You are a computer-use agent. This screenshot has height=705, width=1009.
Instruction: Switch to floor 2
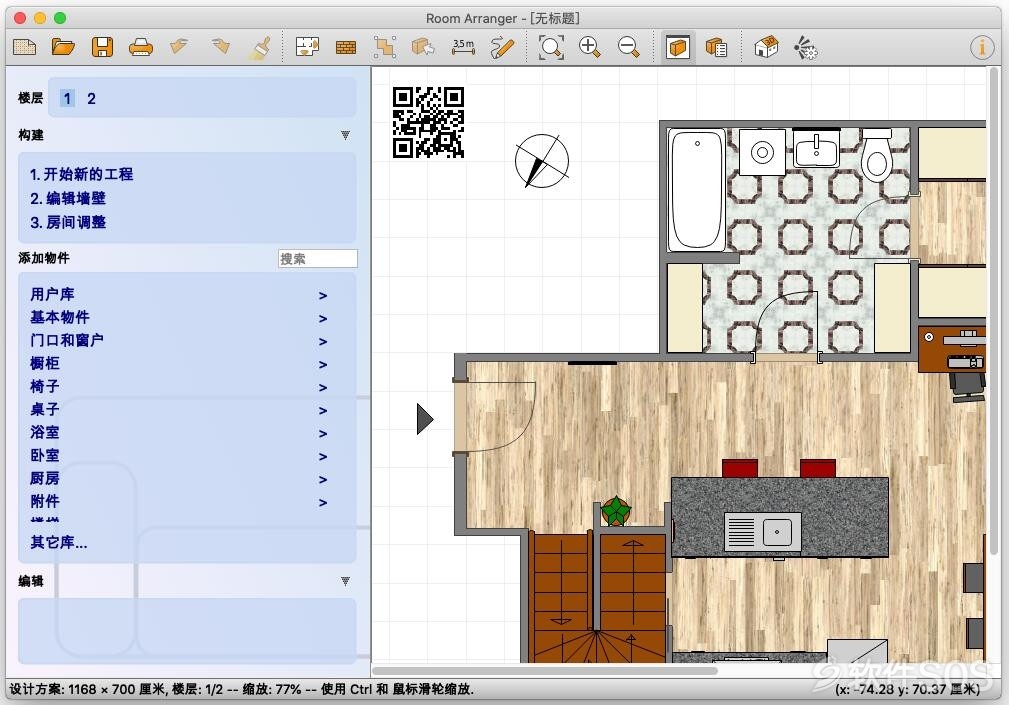click(x=91, y=98)
